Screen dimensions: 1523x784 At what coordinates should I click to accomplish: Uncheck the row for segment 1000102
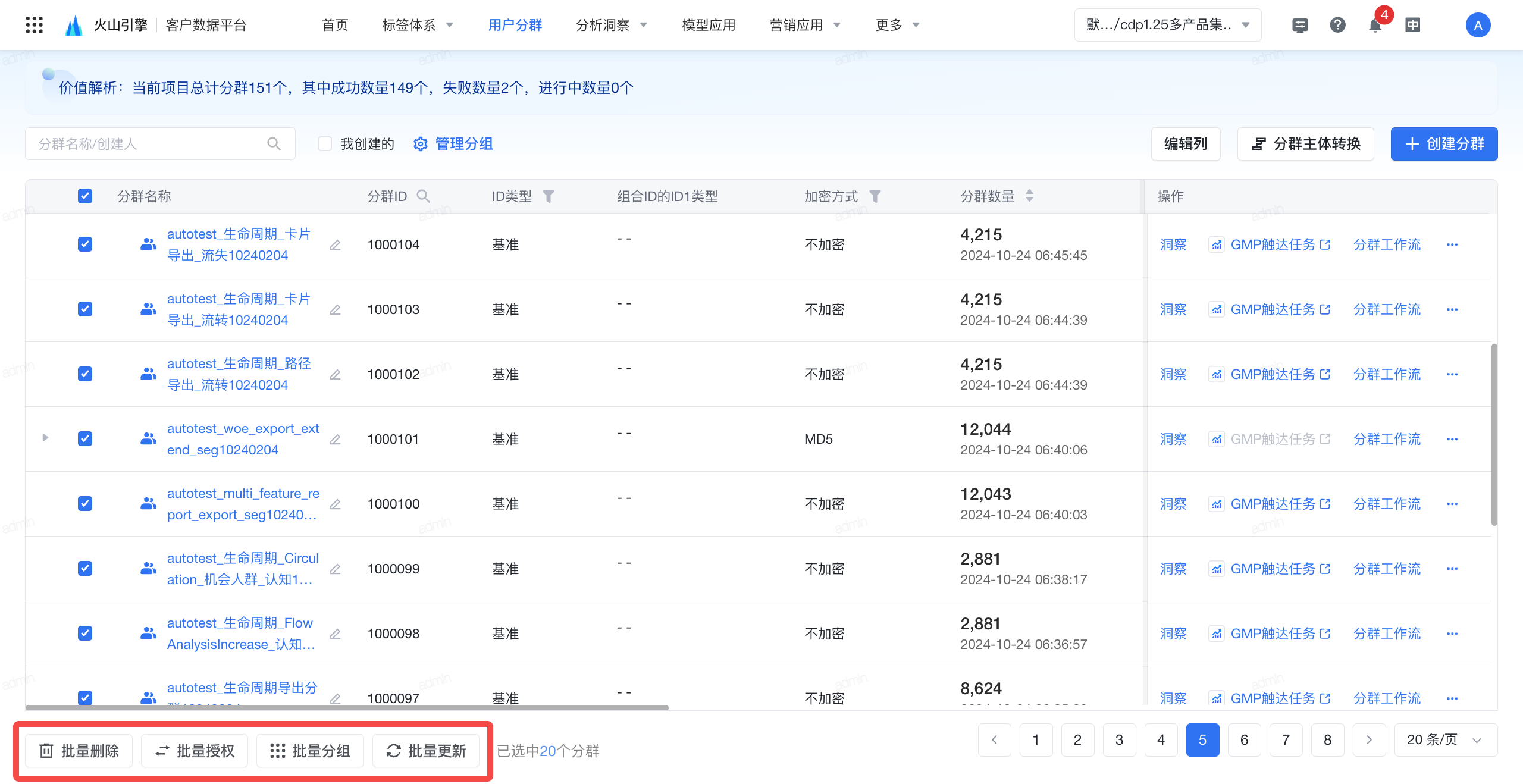(85, 374)
